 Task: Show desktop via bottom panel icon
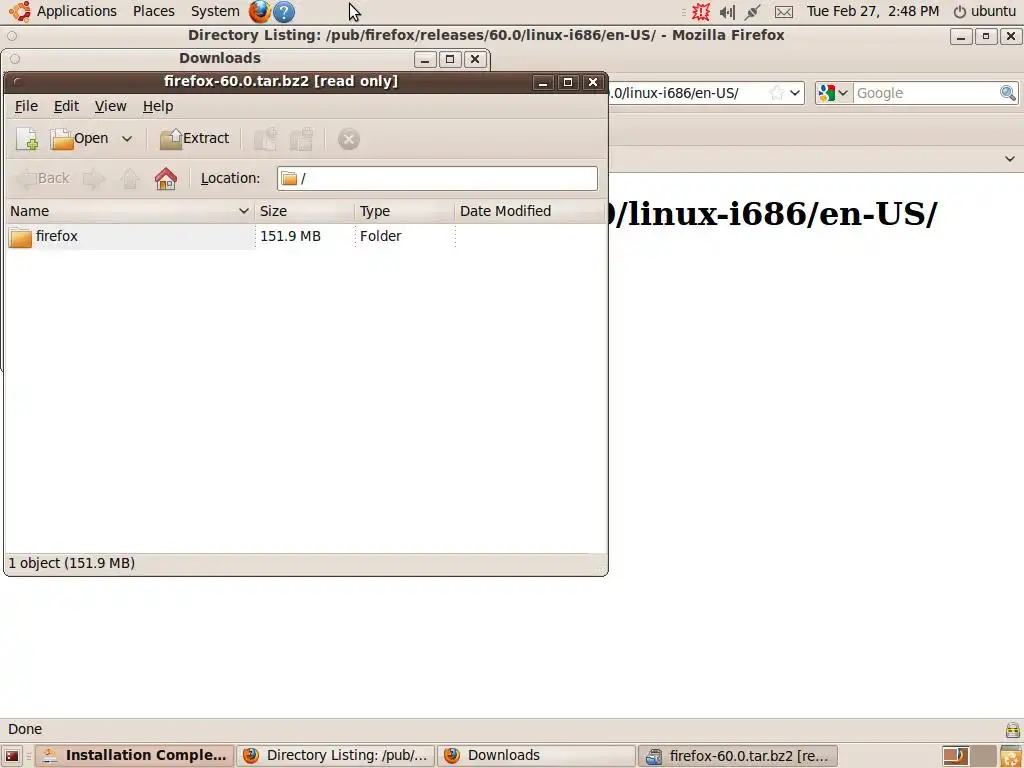(x=12, y=756)
